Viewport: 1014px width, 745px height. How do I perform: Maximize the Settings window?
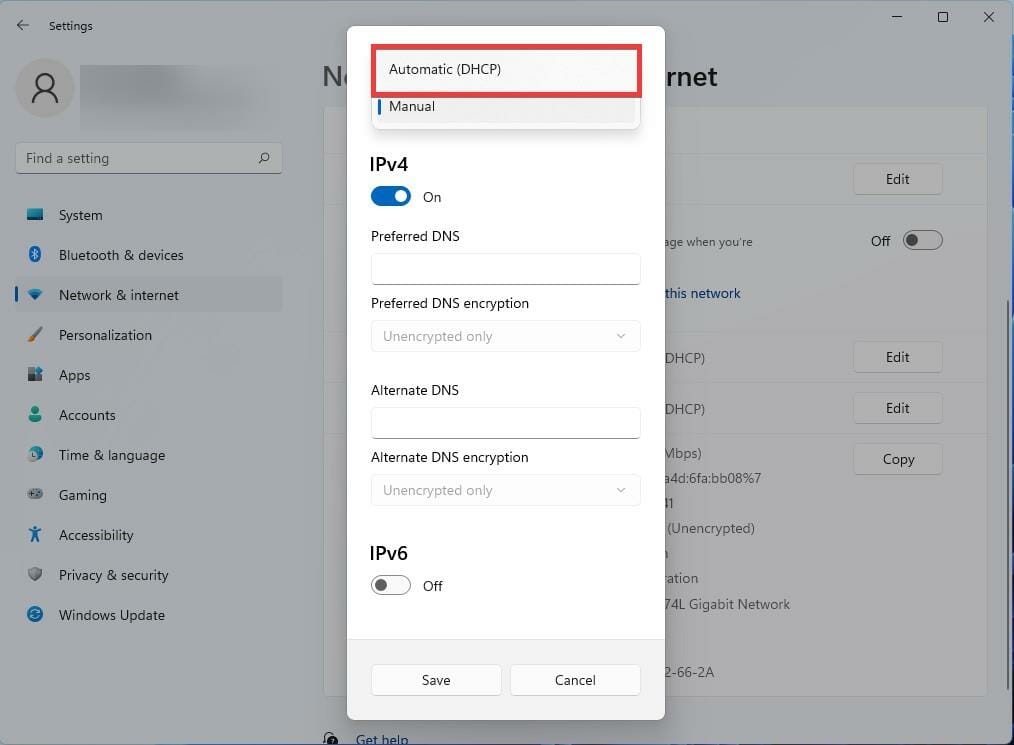[x=943, y=17]
